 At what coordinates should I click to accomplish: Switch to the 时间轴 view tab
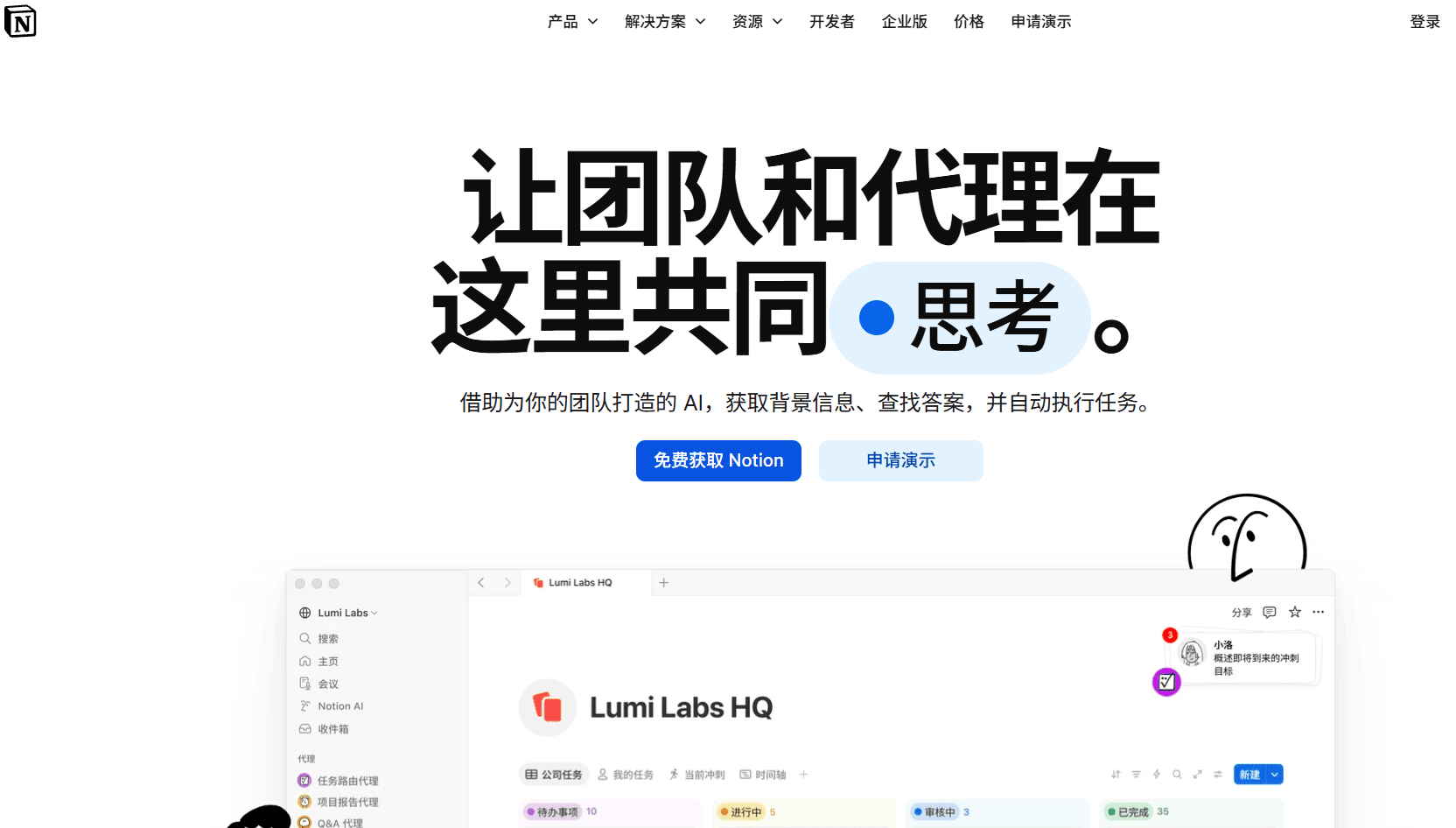click(763, 775)
